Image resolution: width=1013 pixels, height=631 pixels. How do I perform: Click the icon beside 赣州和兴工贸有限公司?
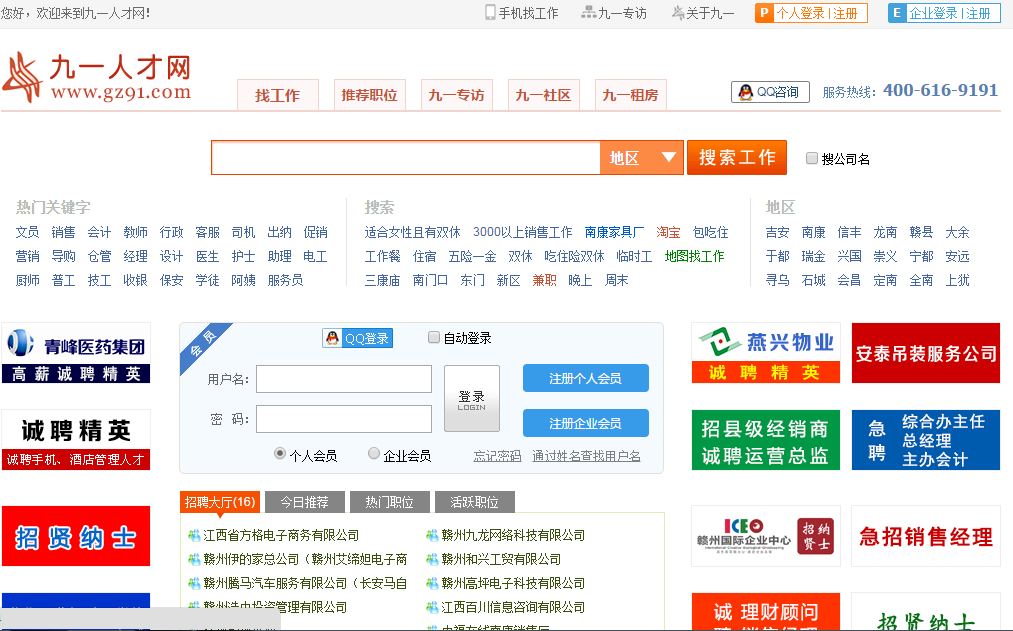tap(432, 559)
